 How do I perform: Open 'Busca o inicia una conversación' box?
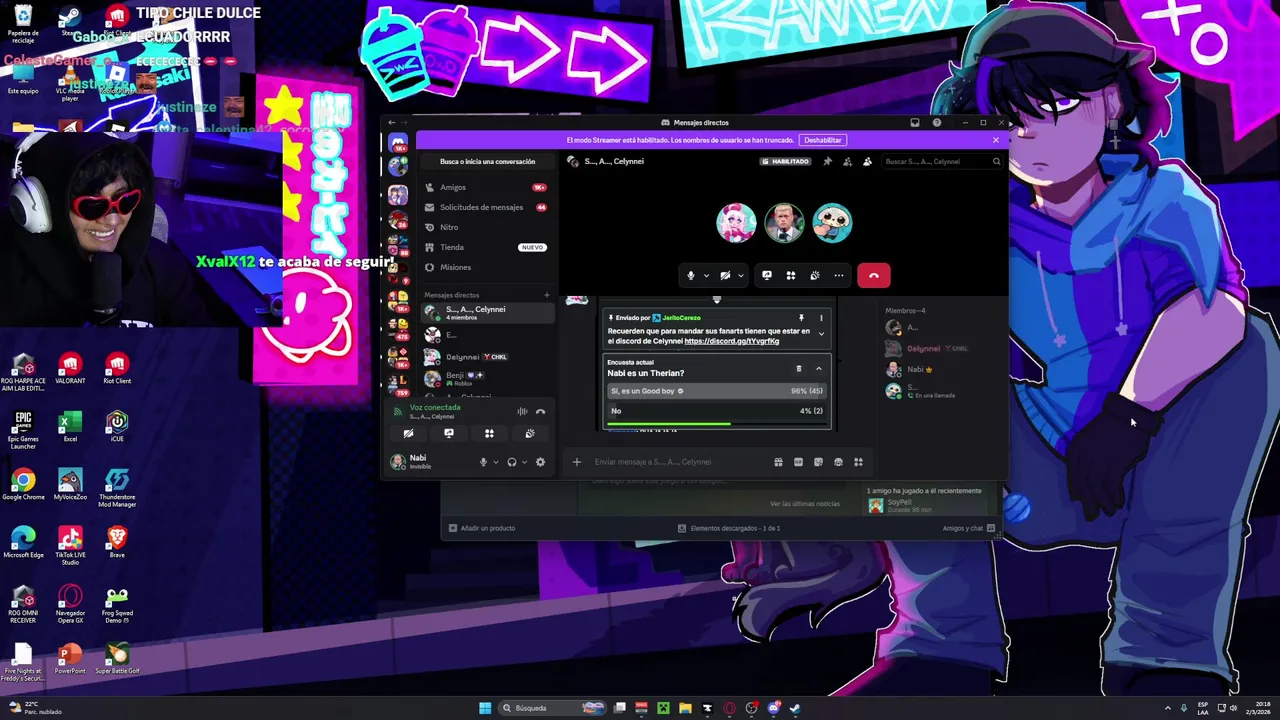coord(488,161)
